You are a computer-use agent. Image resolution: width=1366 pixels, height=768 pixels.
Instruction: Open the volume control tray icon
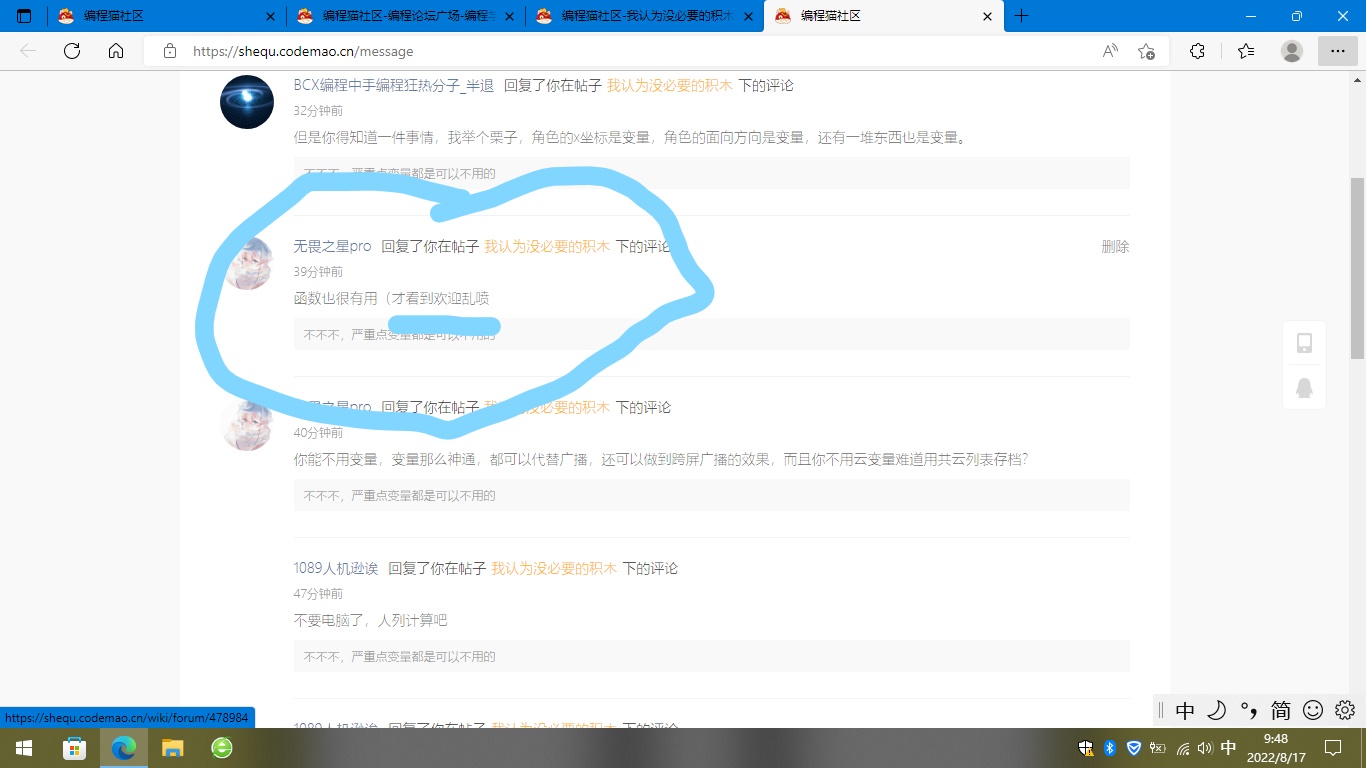tap(1205, 748)
